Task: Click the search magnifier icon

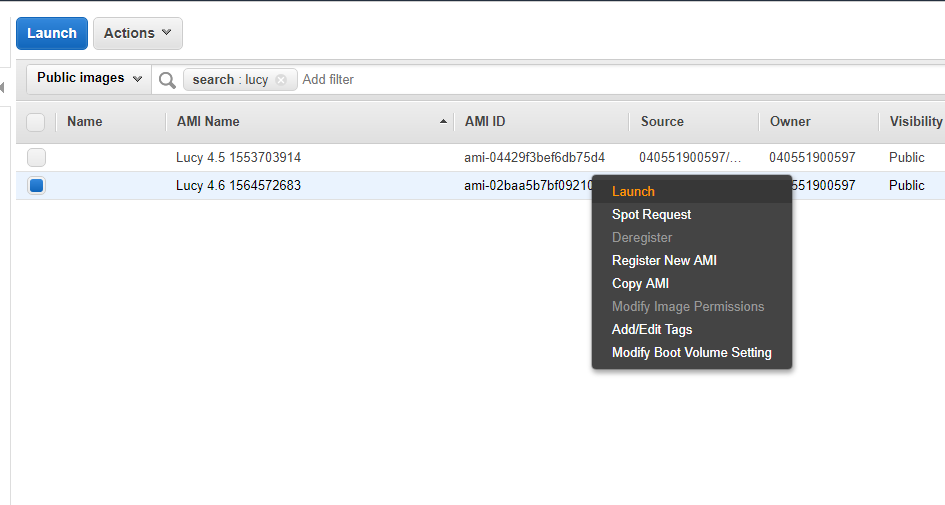Action: pos(168,80)
